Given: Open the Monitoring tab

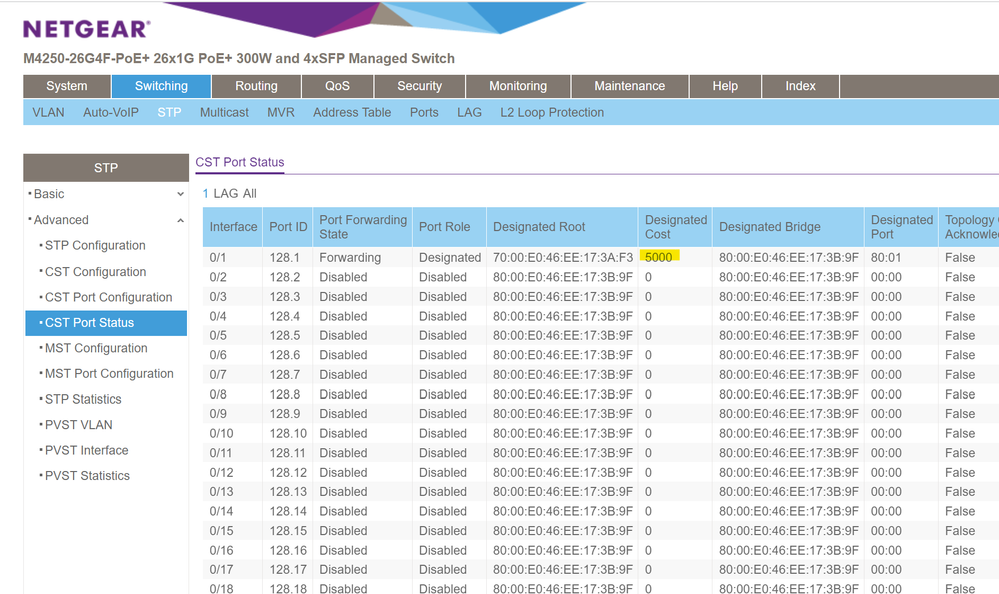Looking at the screenshot, I should coord(517,86).
